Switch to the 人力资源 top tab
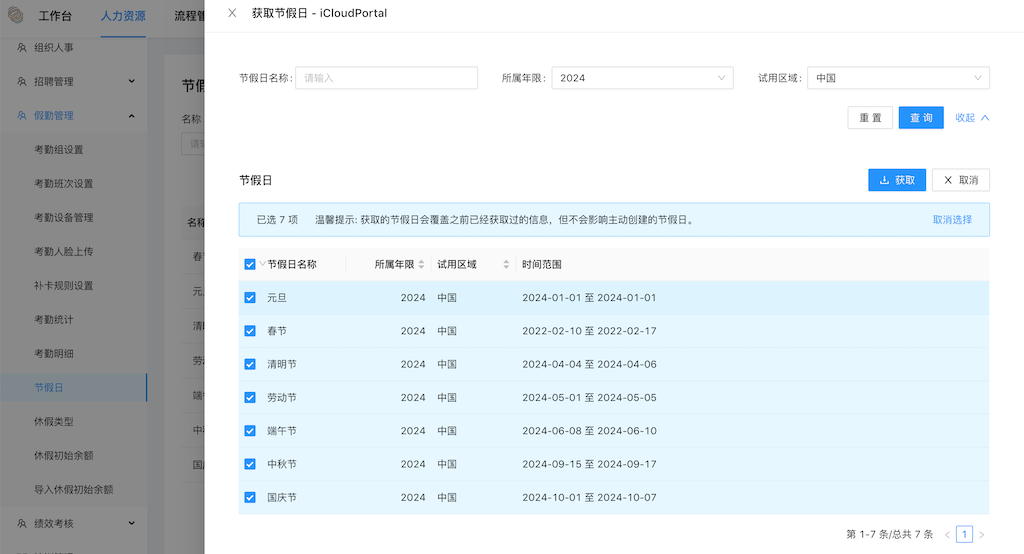The width and height of the screenshot is (1024, 554). (123, 16)
